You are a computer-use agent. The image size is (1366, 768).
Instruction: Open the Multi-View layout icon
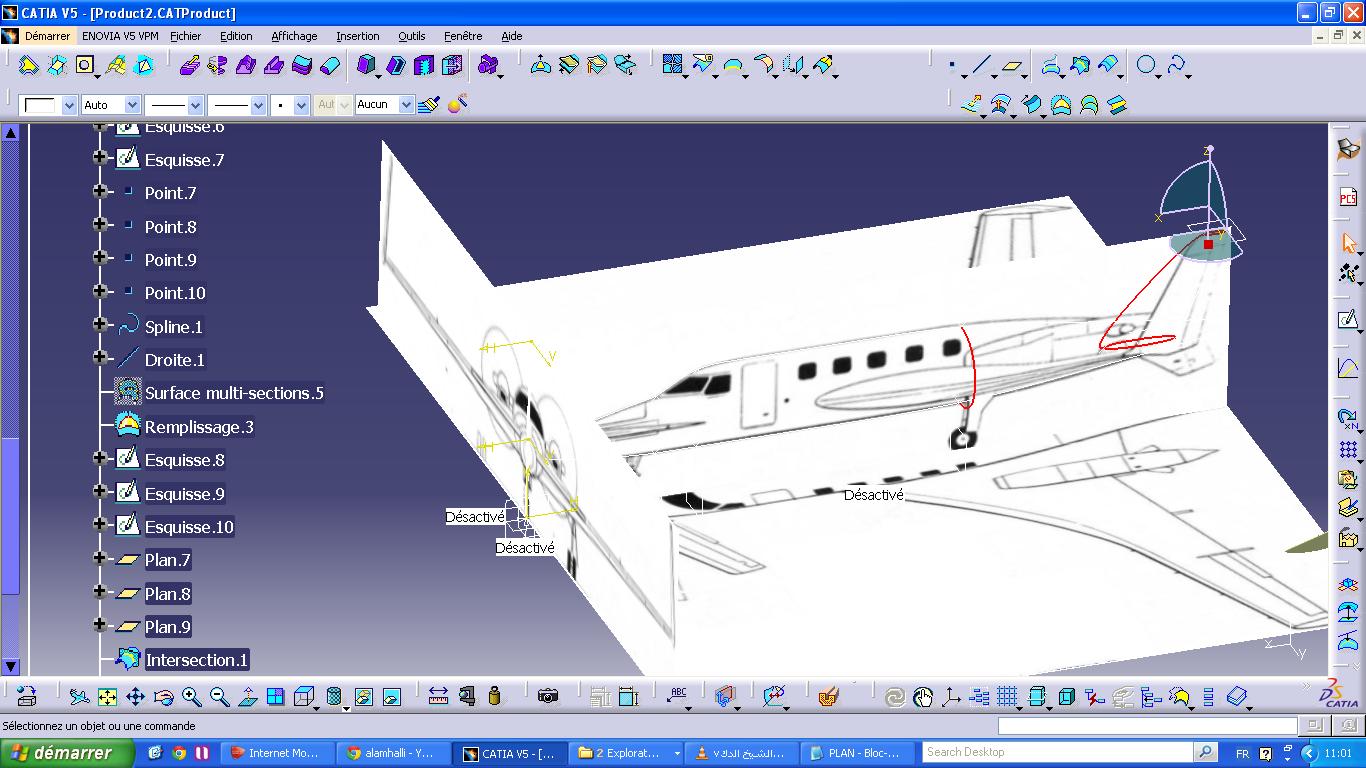(275, 696)
